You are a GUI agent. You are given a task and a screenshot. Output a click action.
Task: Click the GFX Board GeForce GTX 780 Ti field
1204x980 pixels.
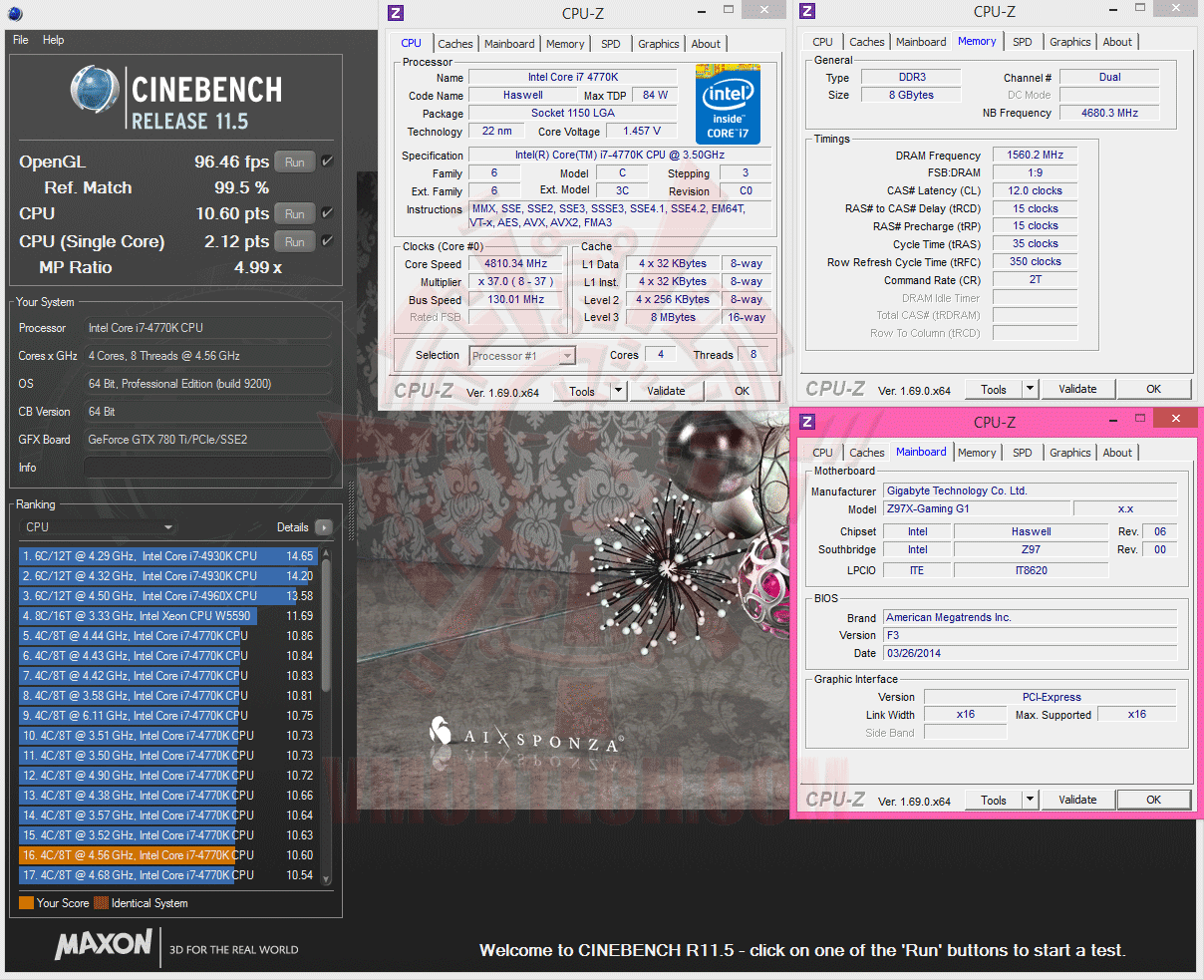click(207, 440)
